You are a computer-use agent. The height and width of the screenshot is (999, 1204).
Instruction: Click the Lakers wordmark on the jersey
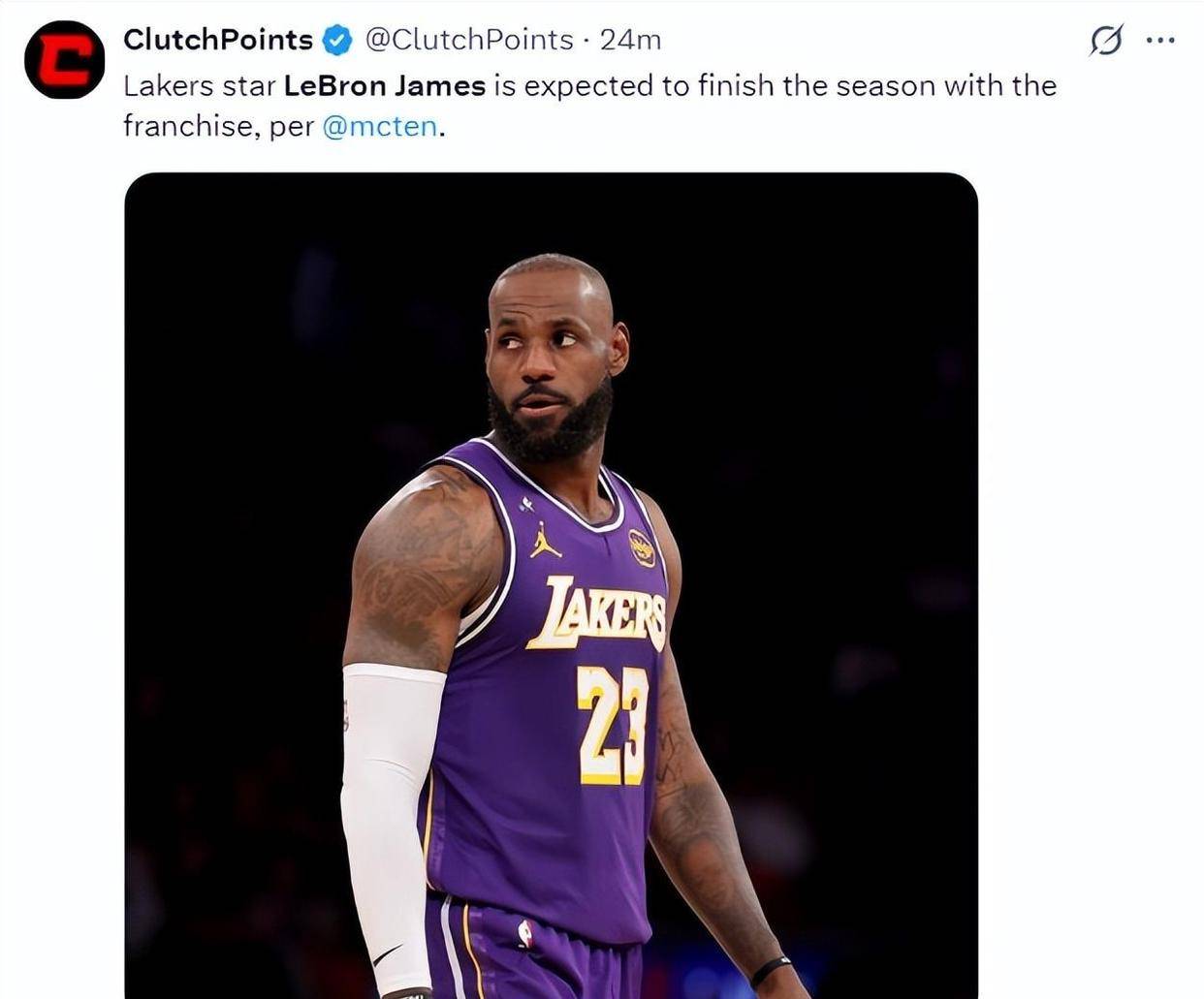point(596,613)
